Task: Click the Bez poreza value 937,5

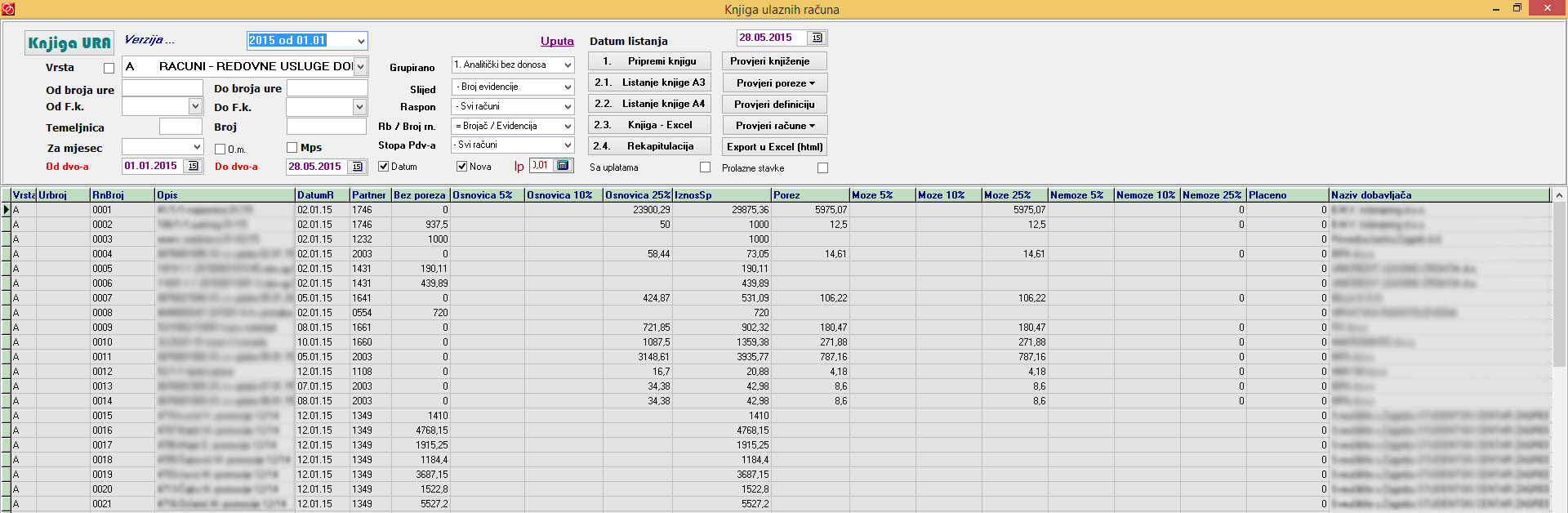Action: [421, 225]
